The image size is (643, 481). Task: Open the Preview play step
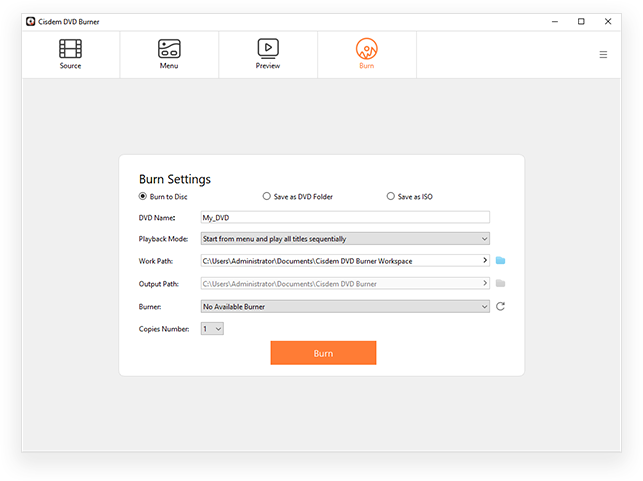(267, 54)
